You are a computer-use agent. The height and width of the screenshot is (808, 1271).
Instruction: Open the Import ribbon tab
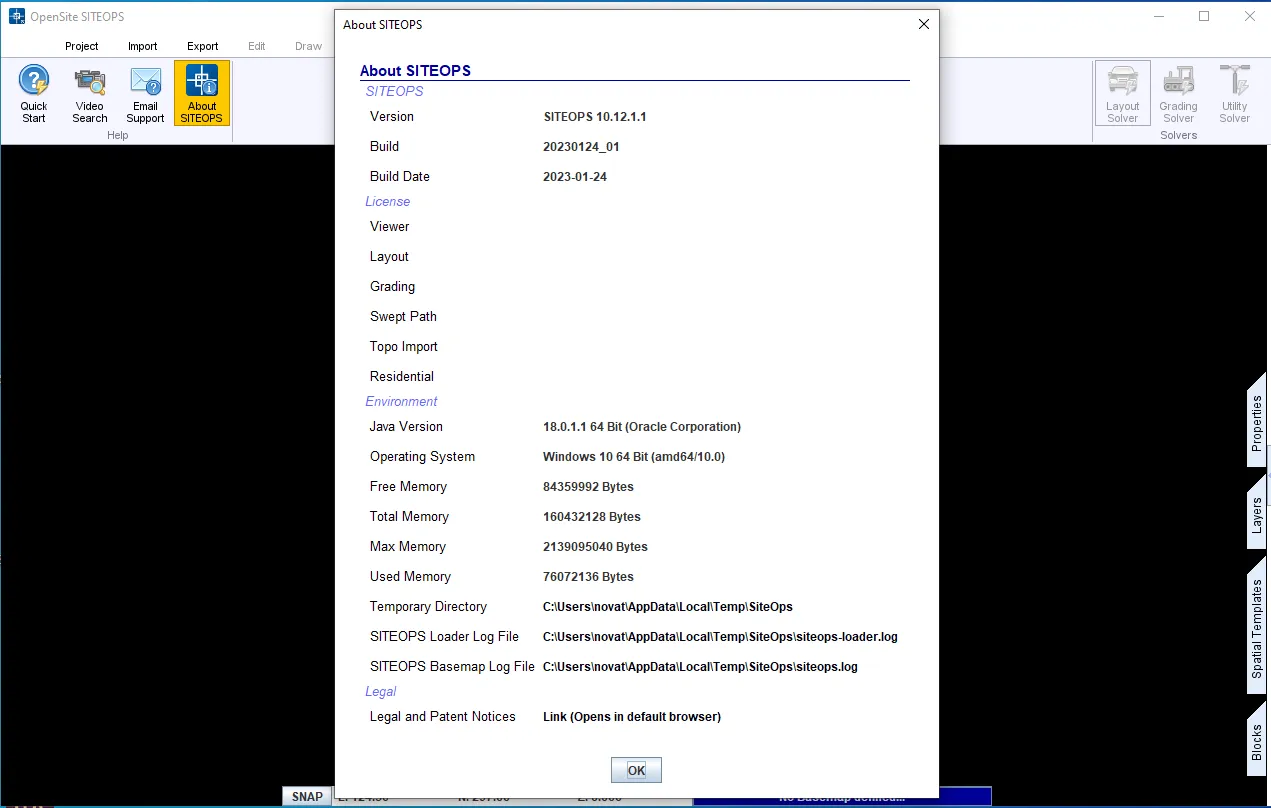point(143,46)
